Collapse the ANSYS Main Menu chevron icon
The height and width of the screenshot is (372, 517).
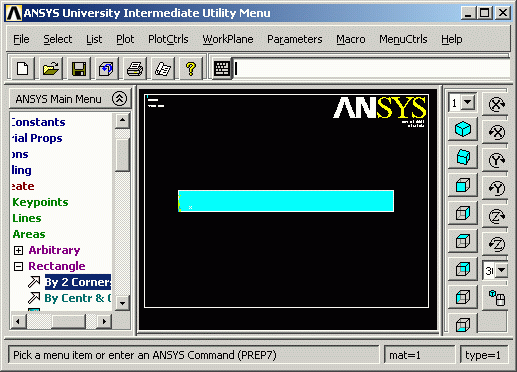[x=119, y=98]
